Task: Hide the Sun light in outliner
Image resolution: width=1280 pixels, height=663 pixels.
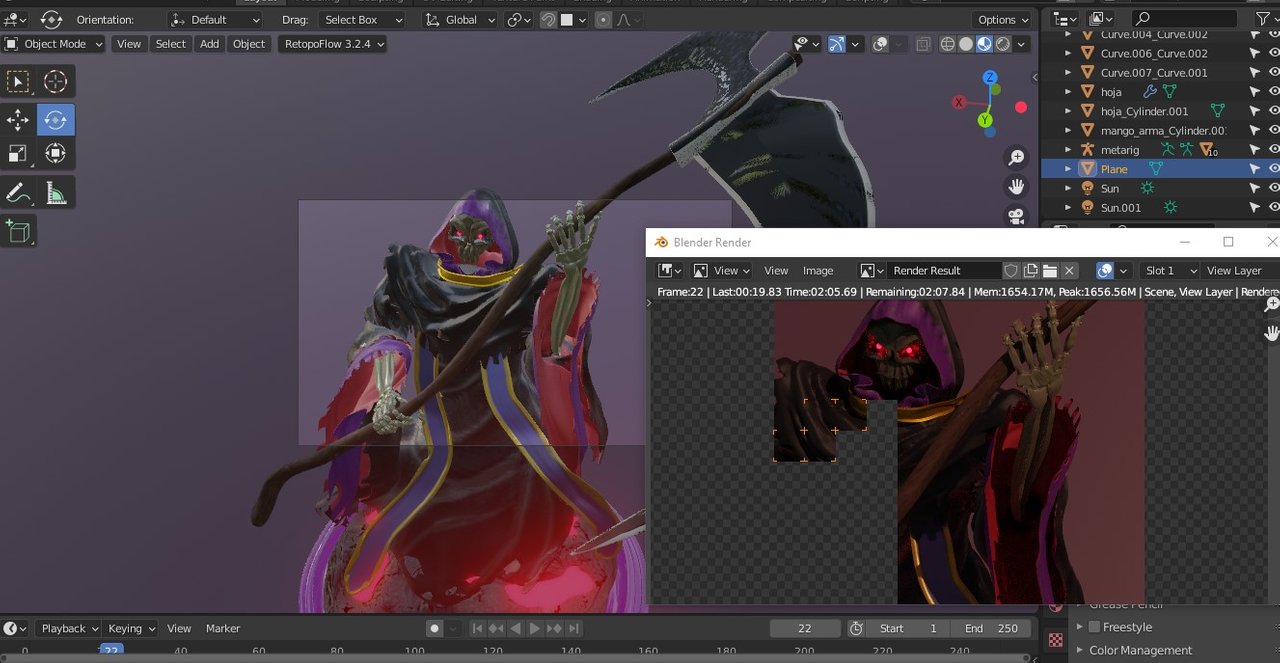Action: (1274, 188)
